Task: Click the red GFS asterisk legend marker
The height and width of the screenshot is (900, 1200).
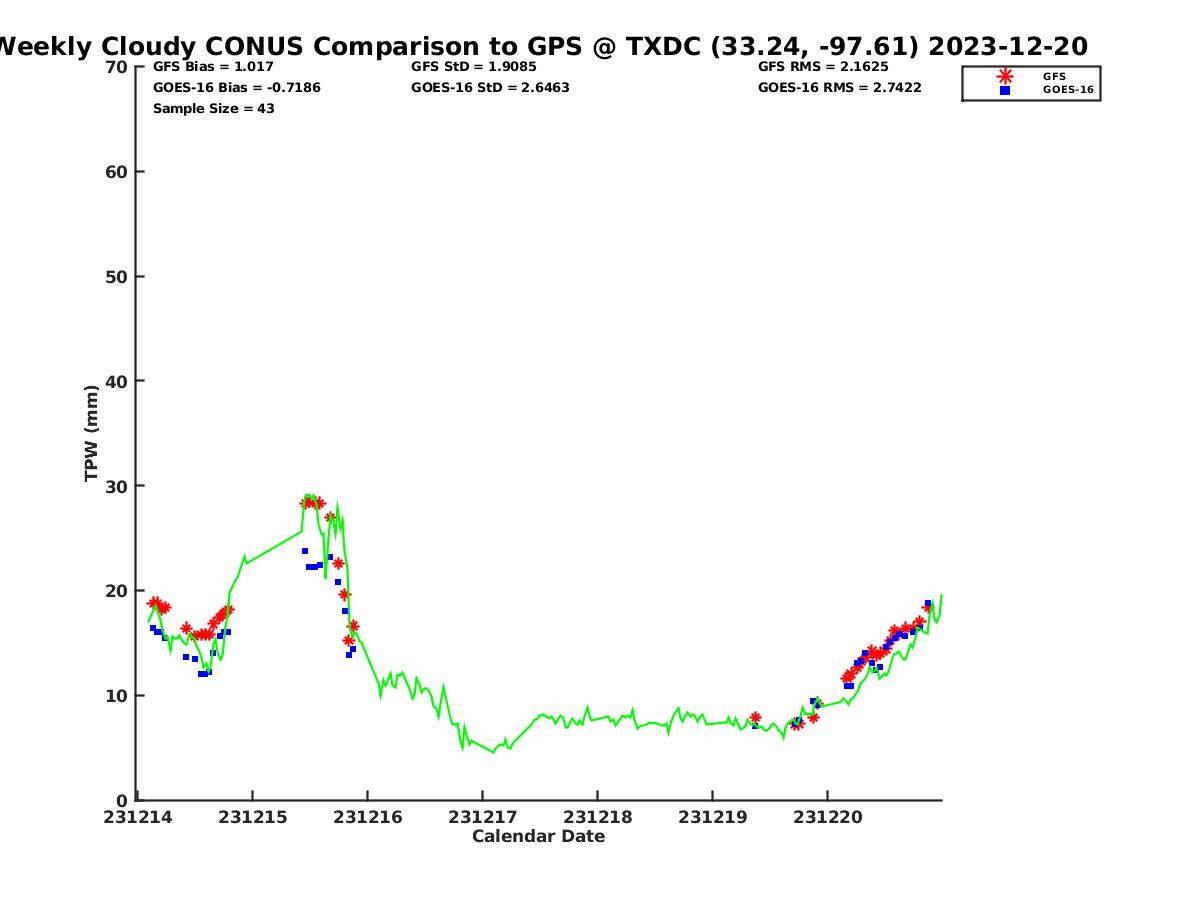Action: click(x=1005, y=76)
